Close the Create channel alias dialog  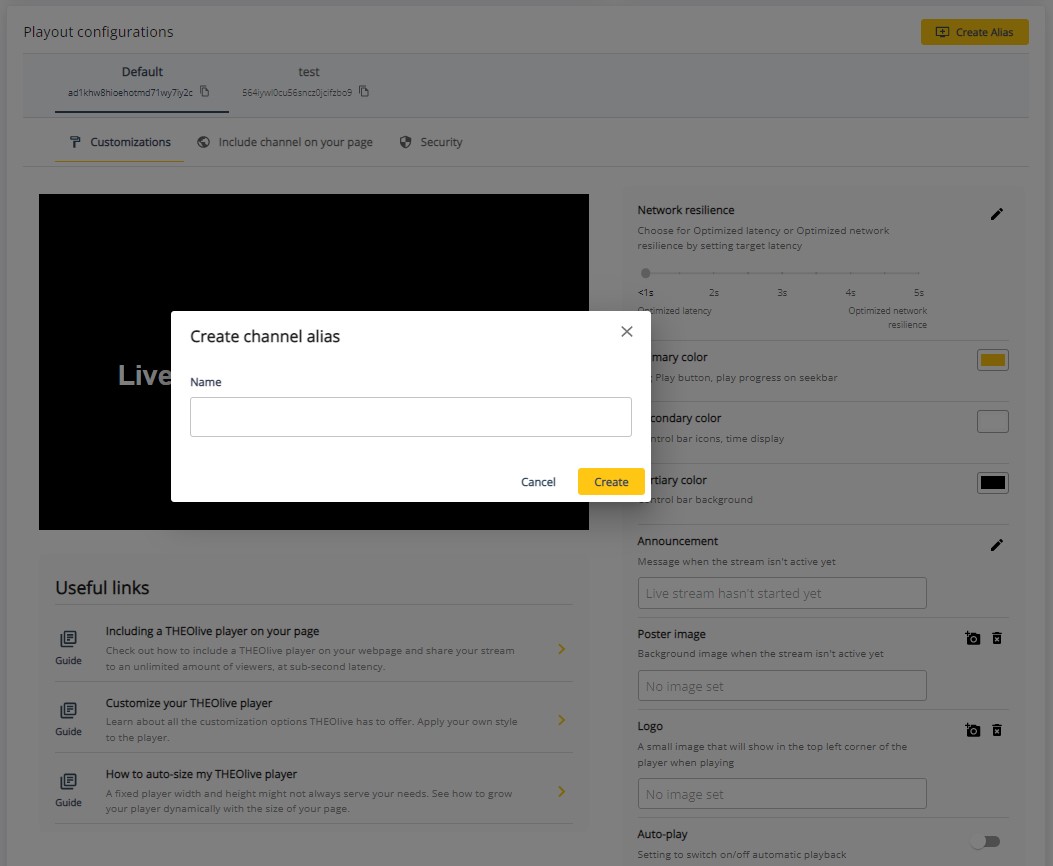(627, 331)
